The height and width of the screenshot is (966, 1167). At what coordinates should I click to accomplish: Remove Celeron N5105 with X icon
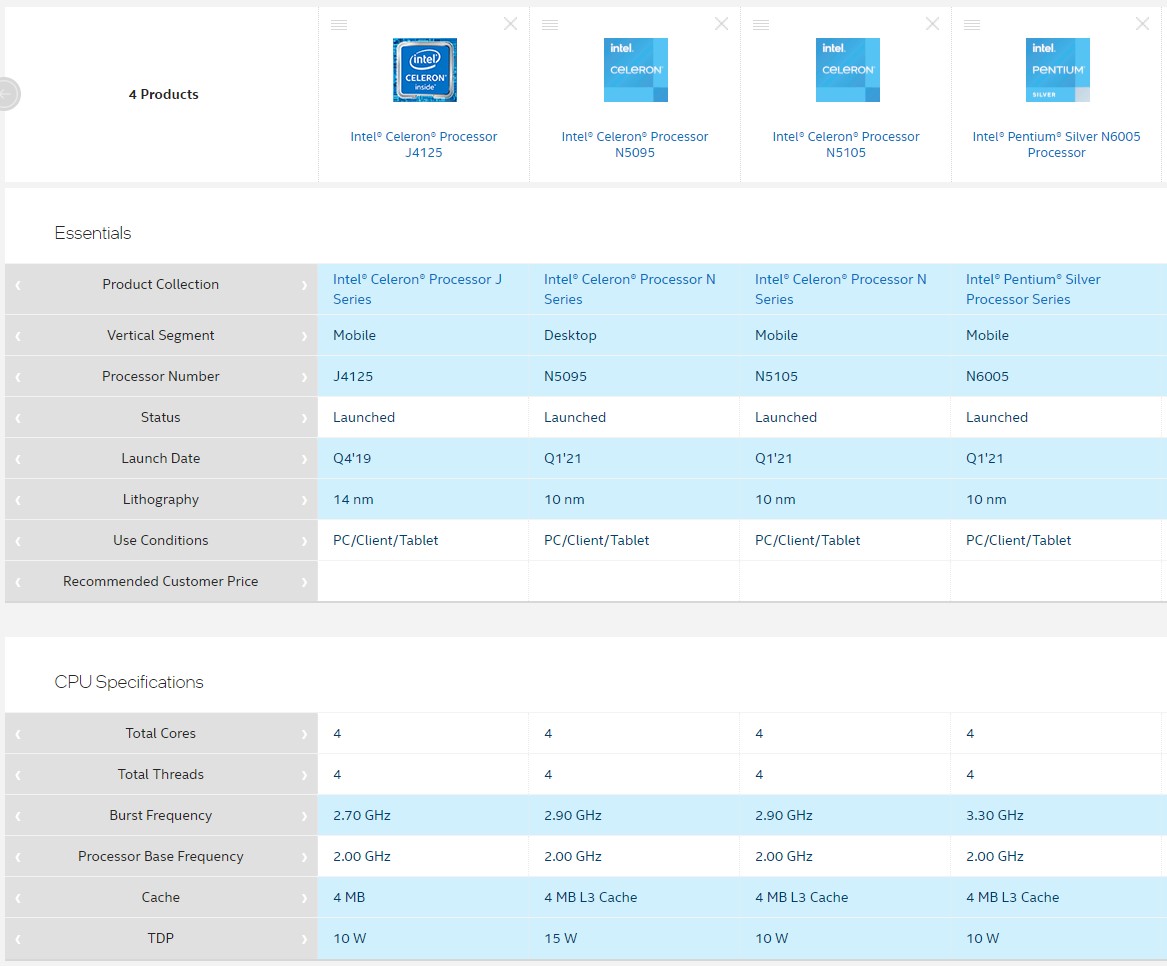pyautogui.click(x=932, y=24)
